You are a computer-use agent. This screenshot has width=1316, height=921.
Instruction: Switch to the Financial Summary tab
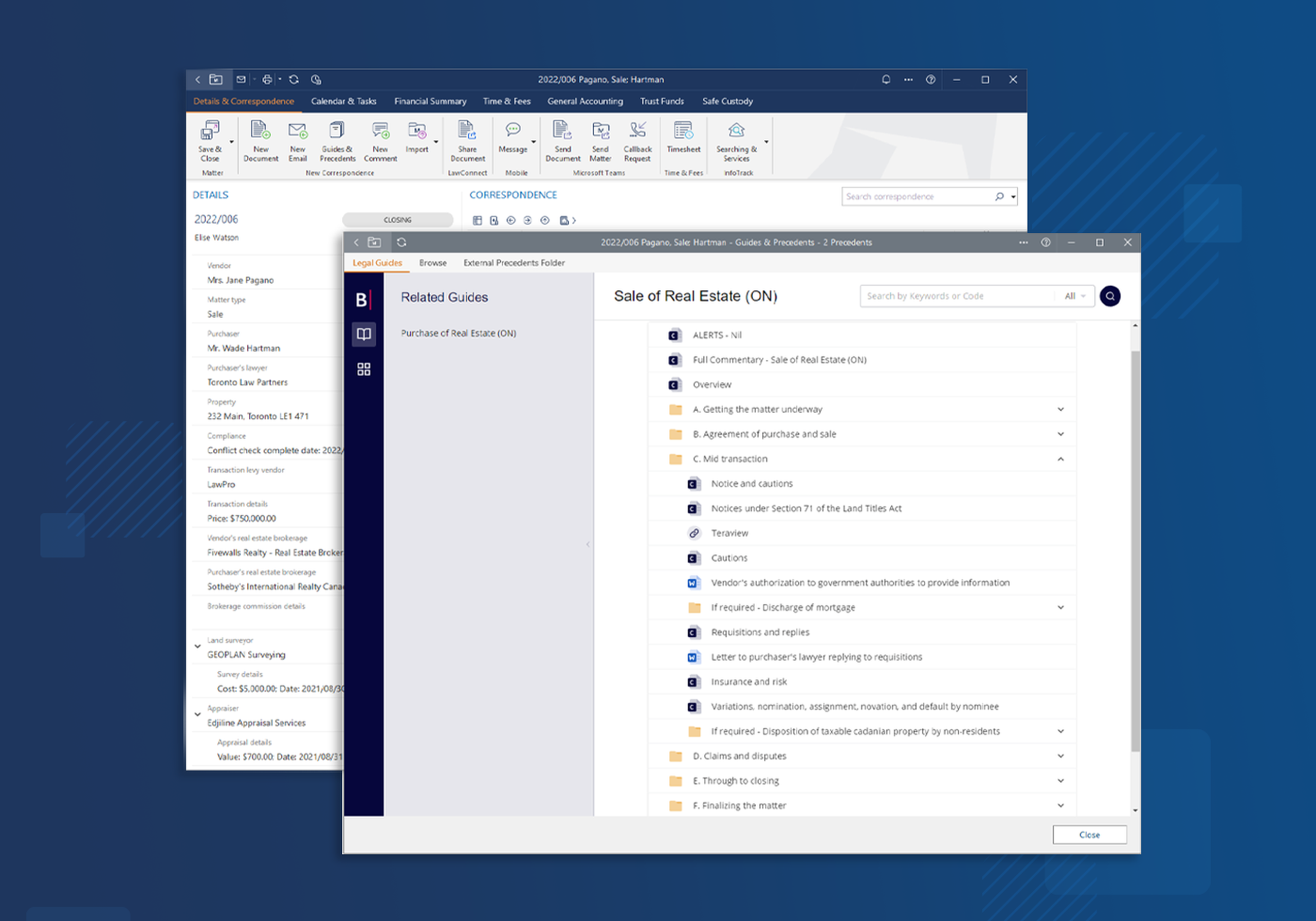(430, 101)
